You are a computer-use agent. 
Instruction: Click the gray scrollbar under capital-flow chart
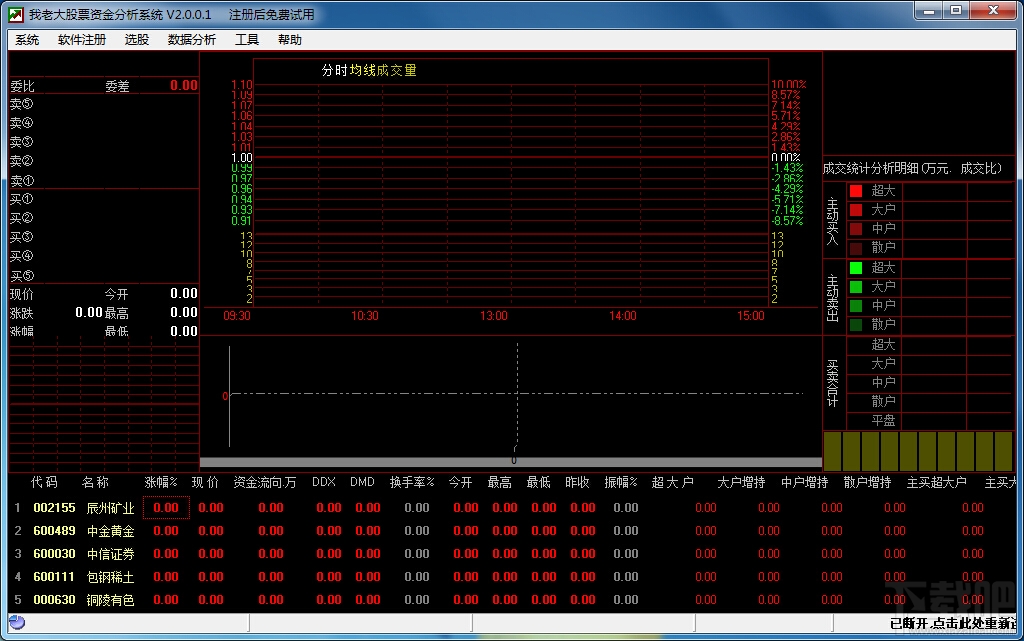[511, 462]
